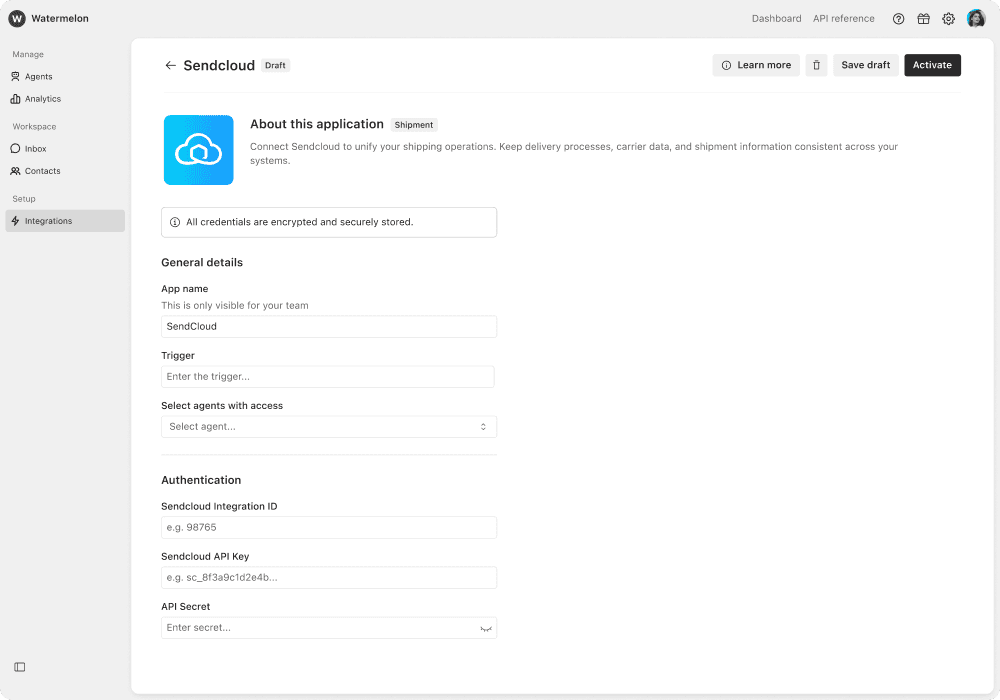Click 'All credentials are encrypted' notice text
Image resolution: width=1000 pixels, height=700 pixels.
[300, 222]
